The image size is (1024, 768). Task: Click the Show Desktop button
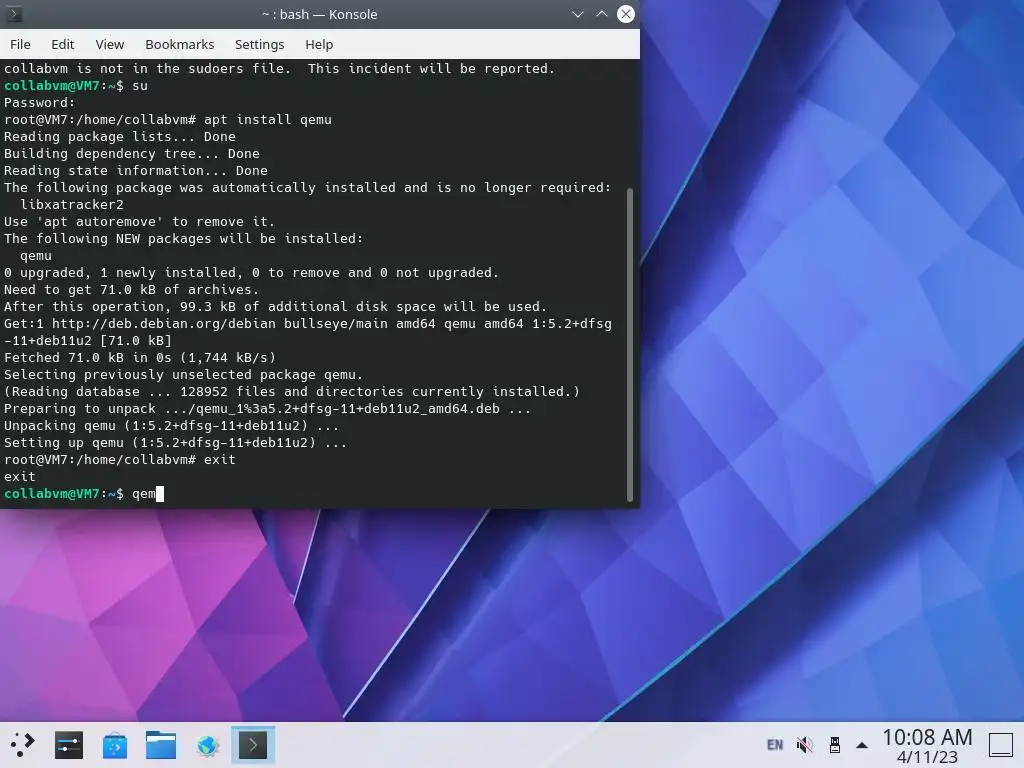pos(1000,745)
